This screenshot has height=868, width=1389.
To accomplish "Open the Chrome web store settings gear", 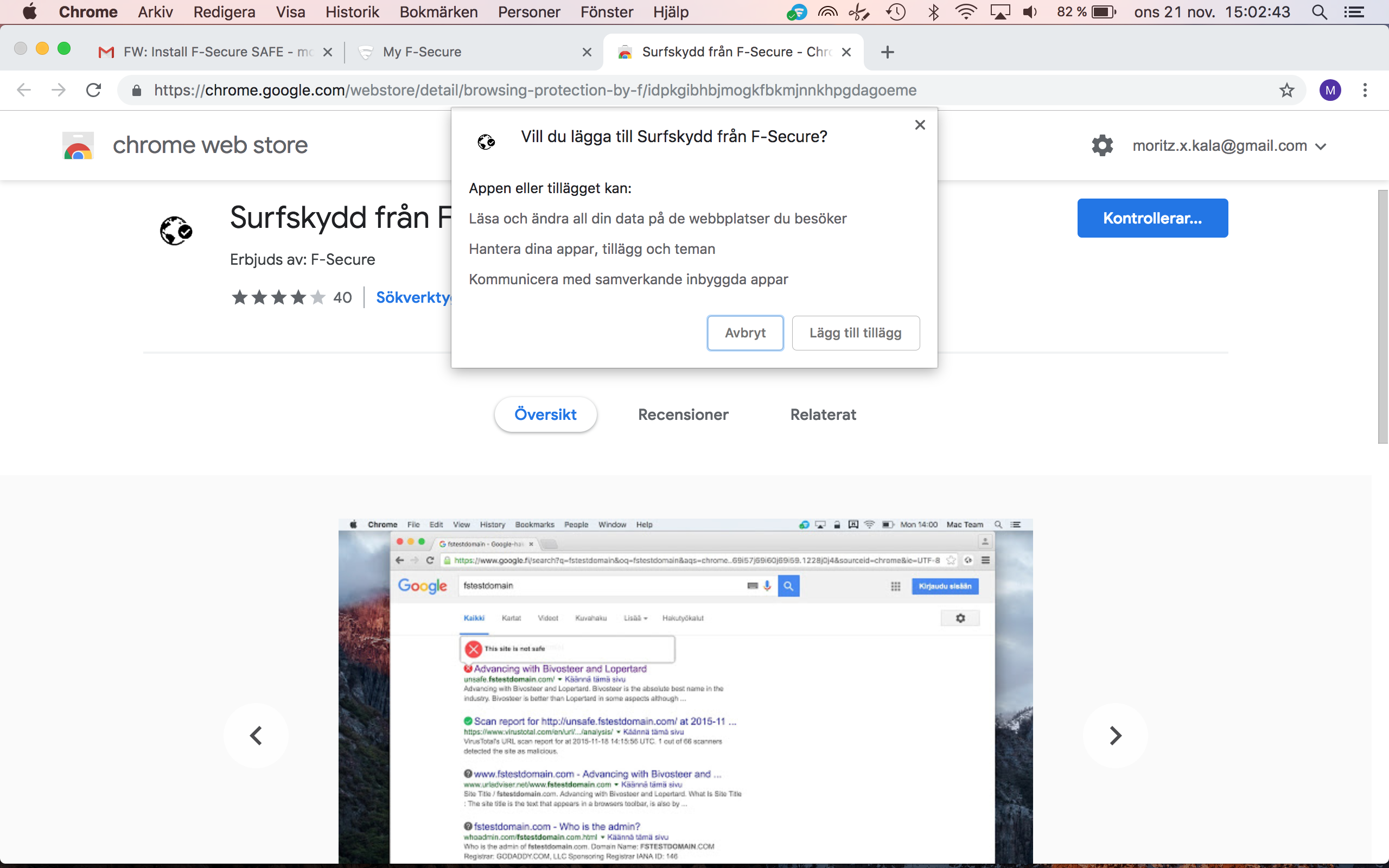I will coord(1102,146).
